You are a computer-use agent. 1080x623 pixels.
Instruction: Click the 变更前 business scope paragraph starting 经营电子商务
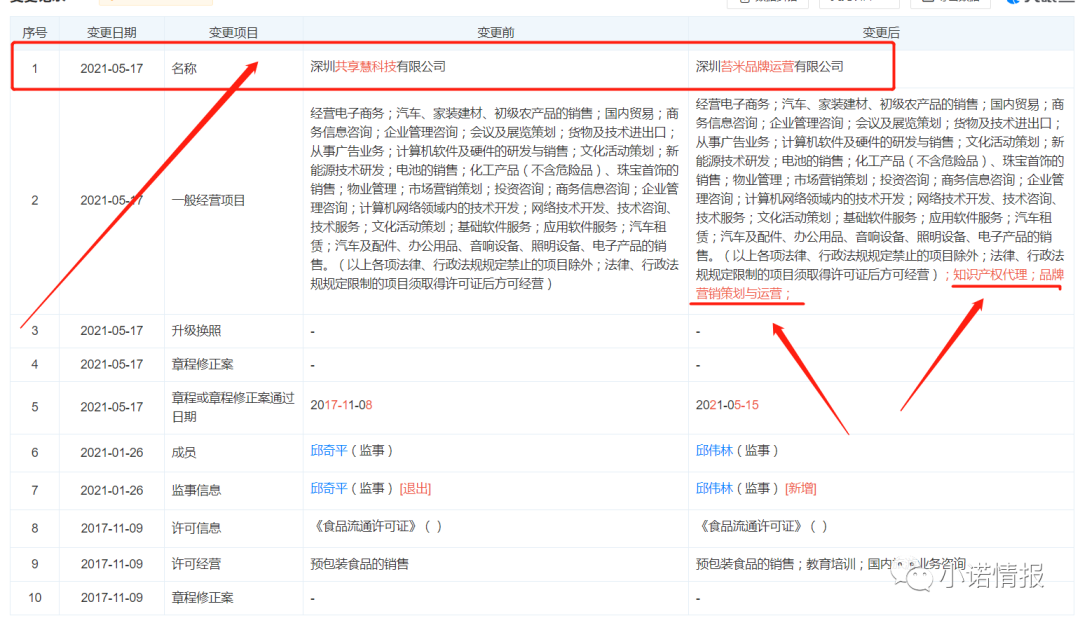pyautogui.click(x=495, y=198)
